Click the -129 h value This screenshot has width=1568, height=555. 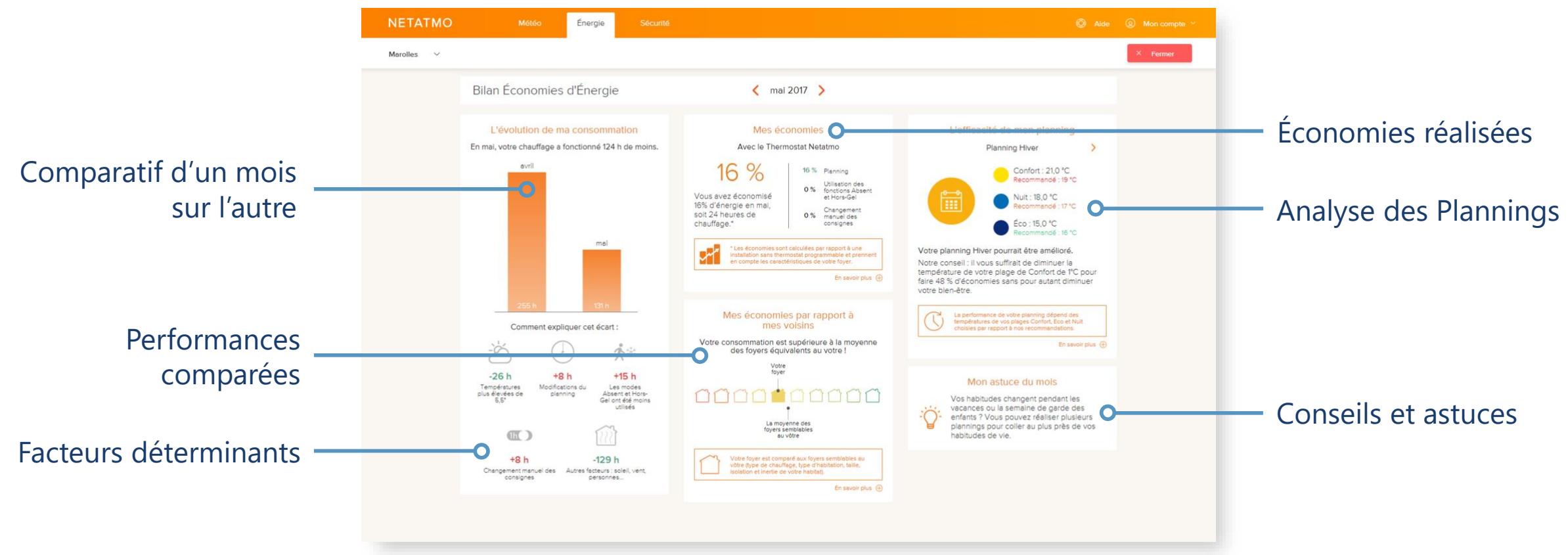tap(606, 460)
